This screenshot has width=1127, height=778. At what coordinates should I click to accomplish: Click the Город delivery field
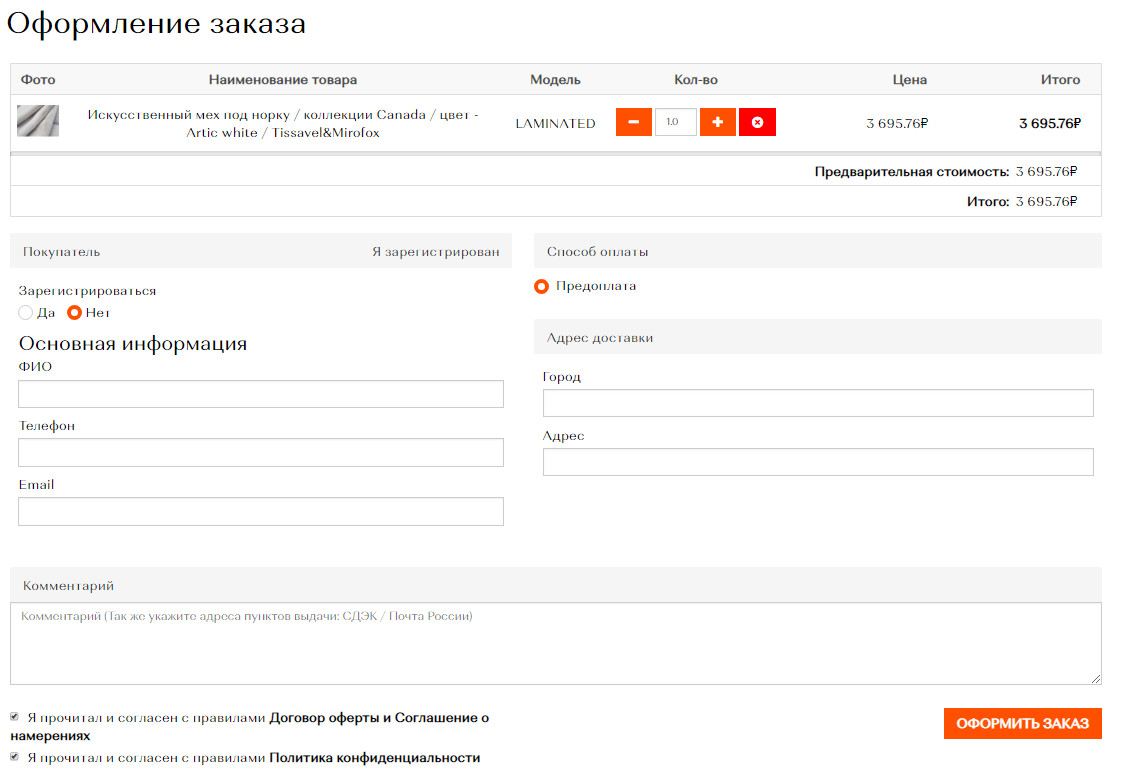point(817,403)
